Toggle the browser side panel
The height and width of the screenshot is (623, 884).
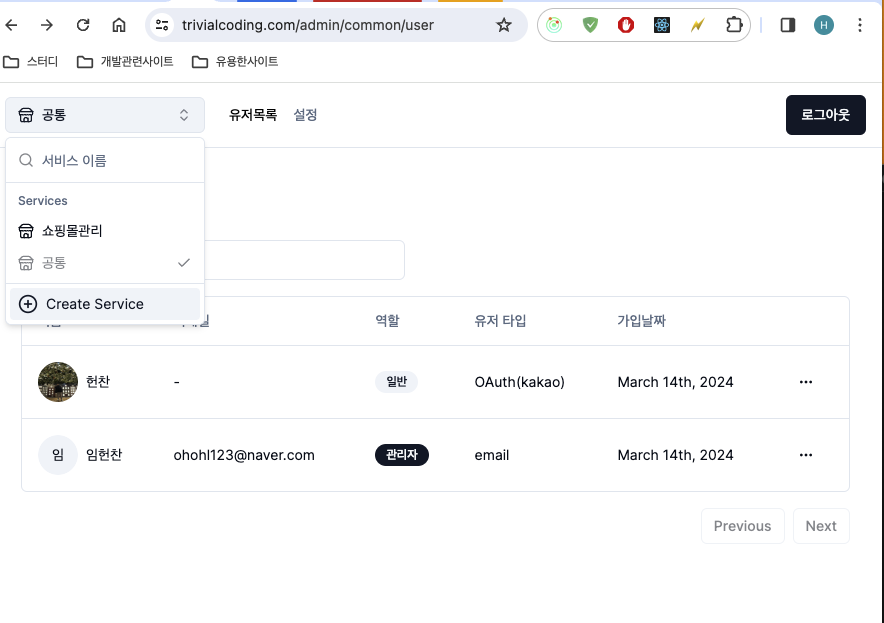coord(788,25)
